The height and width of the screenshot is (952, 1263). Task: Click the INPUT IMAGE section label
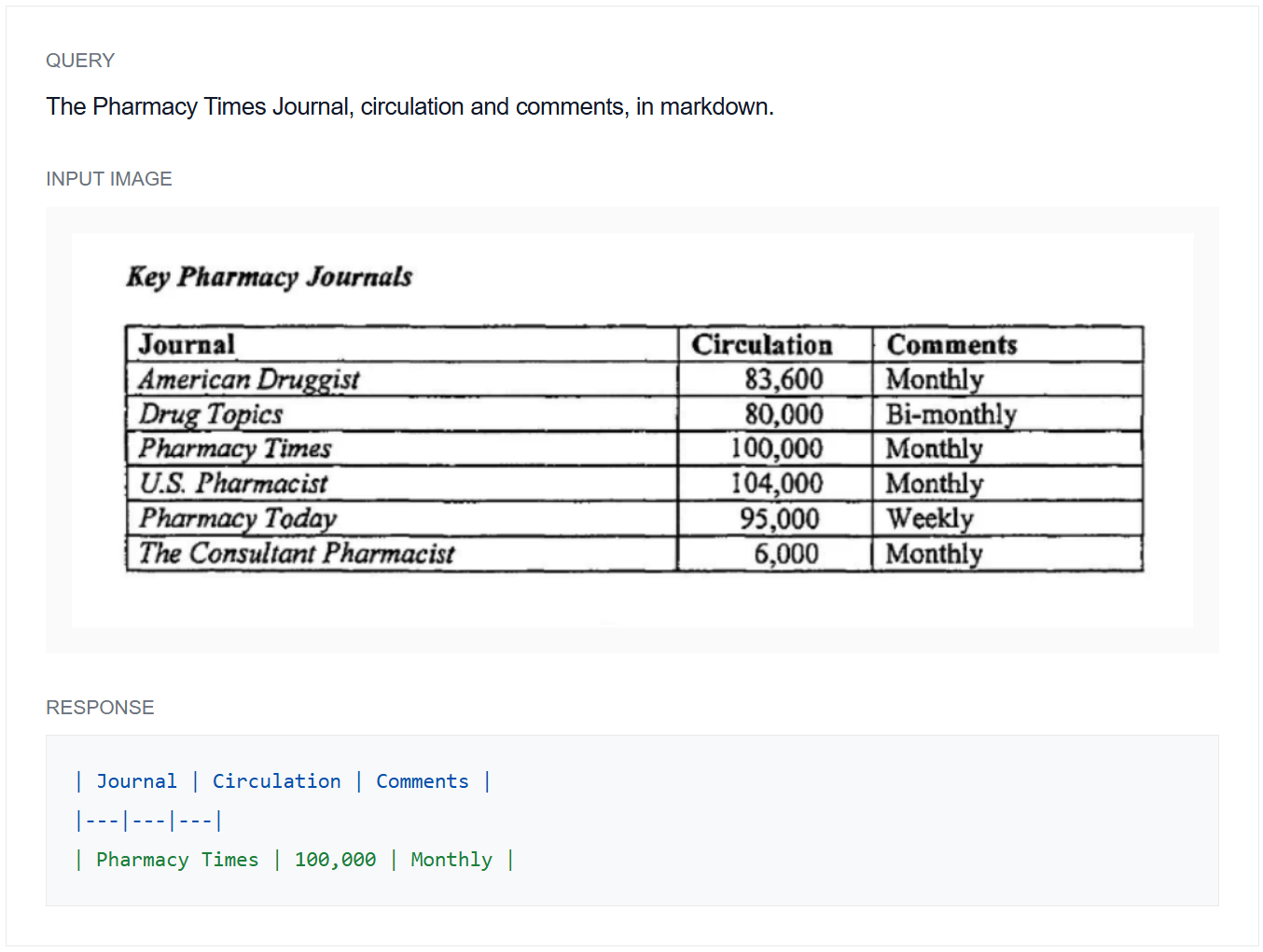pyautogui.click(x=108, y=179)
